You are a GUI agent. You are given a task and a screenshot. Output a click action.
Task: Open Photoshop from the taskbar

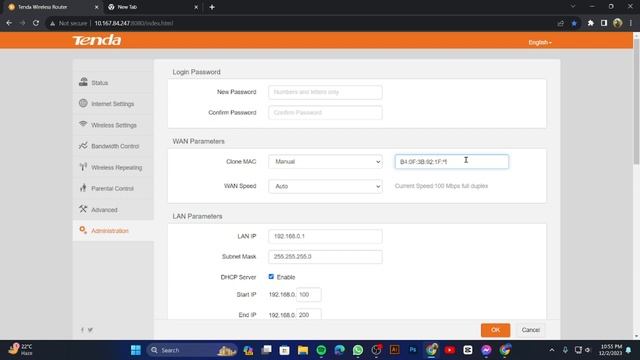click(x=413, y=350)
